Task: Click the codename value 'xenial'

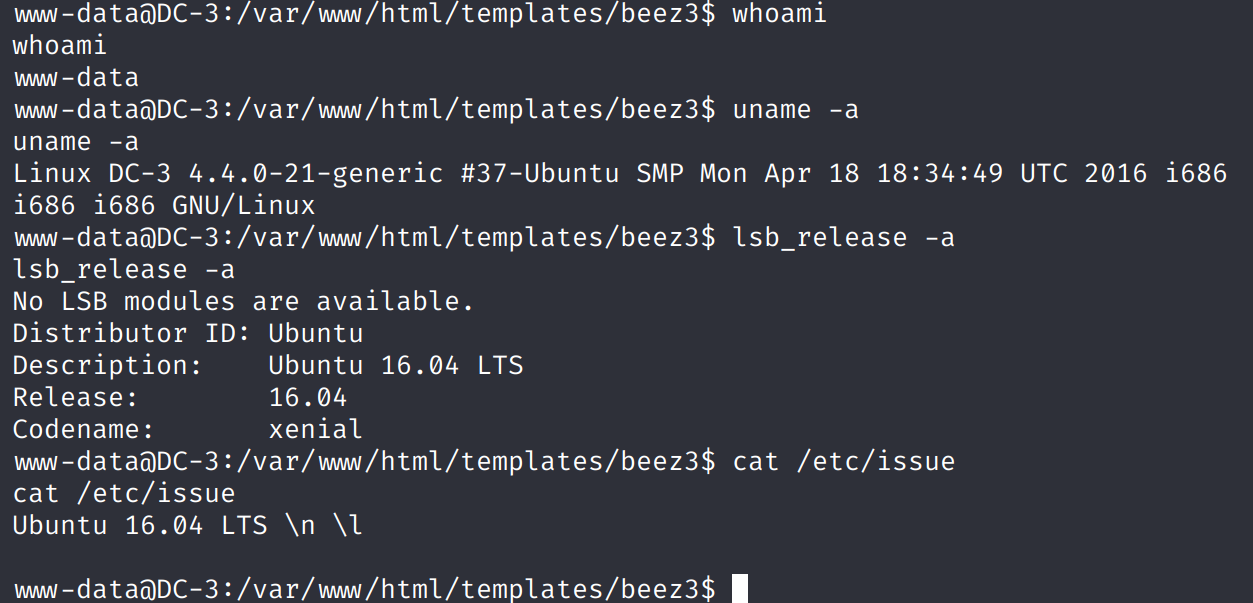Action: point(316,429)
